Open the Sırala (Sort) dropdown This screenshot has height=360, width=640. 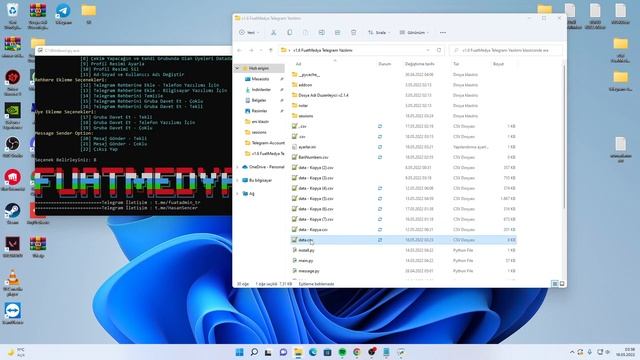pos(379,33)
